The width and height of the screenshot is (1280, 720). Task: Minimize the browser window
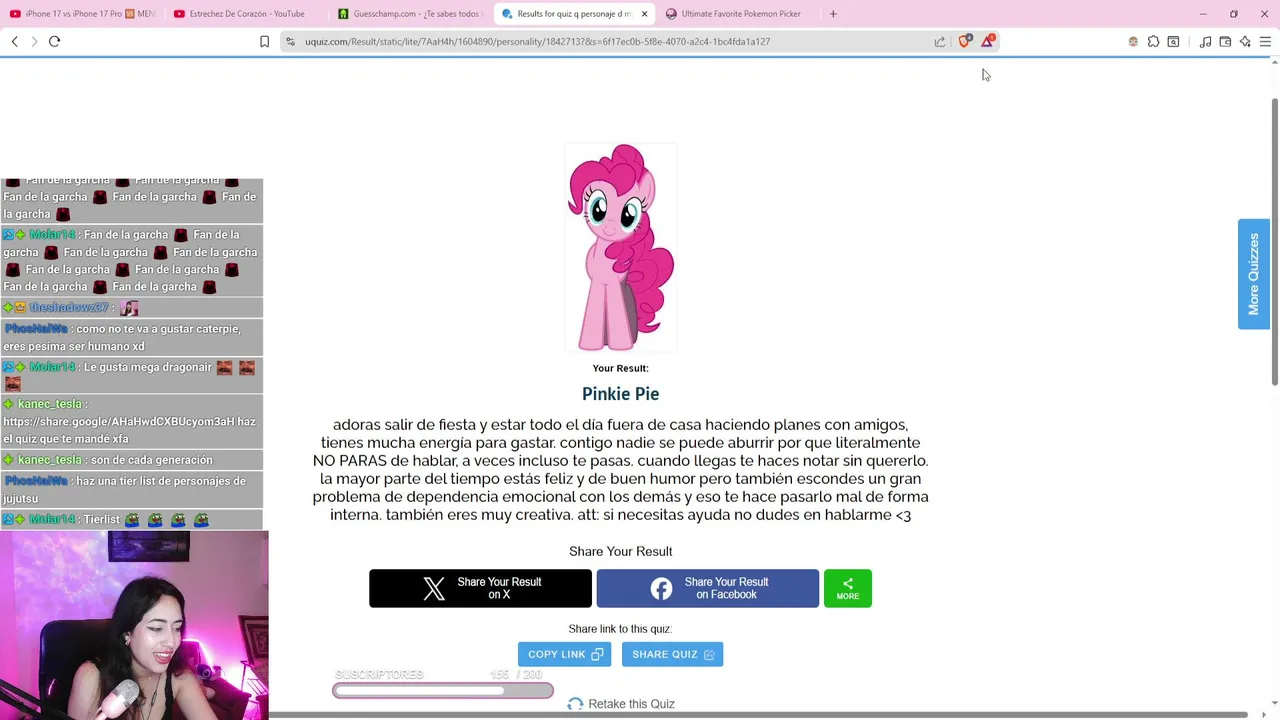(x=1203, y=14)
